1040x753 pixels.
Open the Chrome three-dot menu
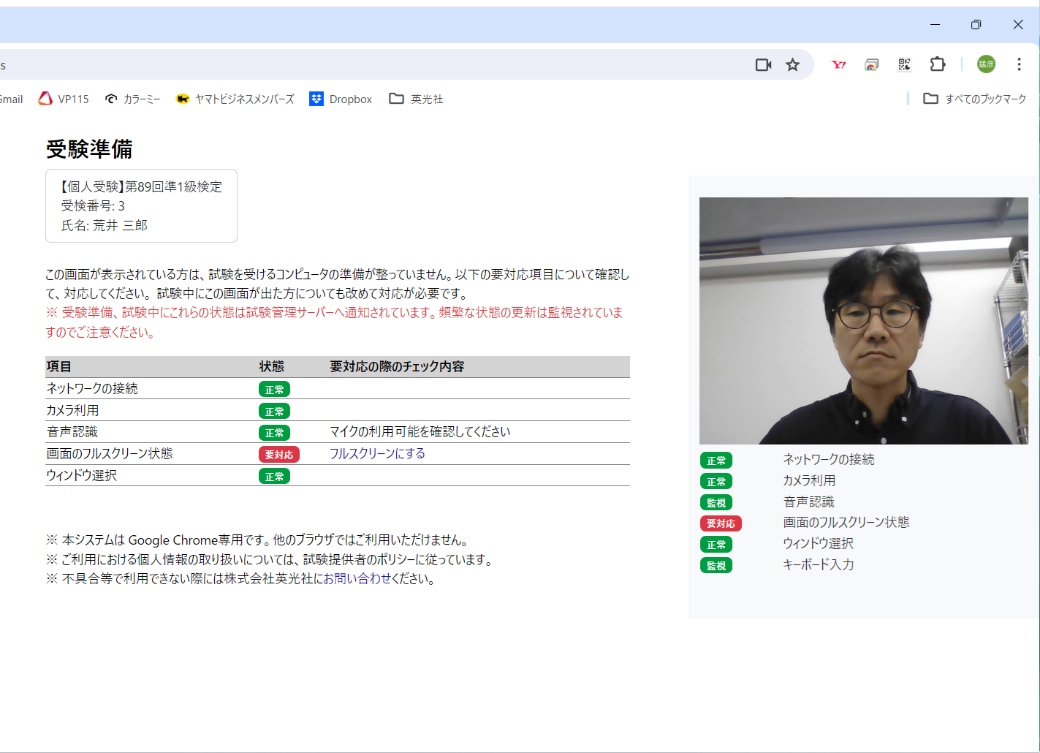[1019, 64]
